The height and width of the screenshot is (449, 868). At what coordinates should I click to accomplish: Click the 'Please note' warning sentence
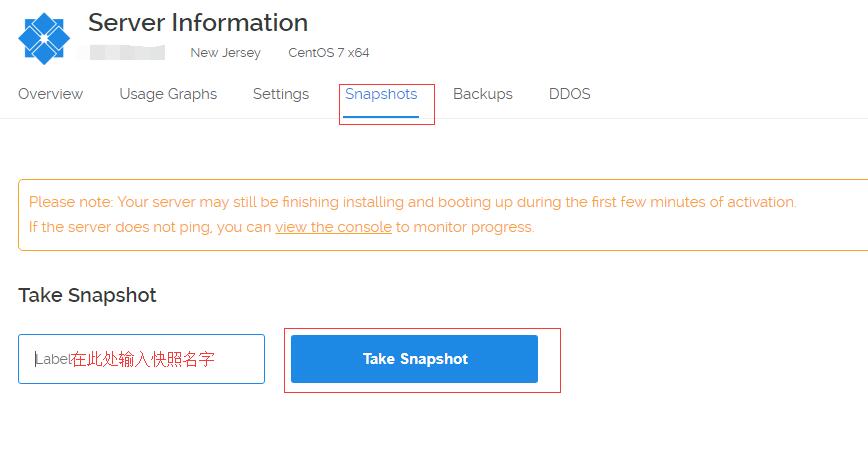[x=412, y=202]
